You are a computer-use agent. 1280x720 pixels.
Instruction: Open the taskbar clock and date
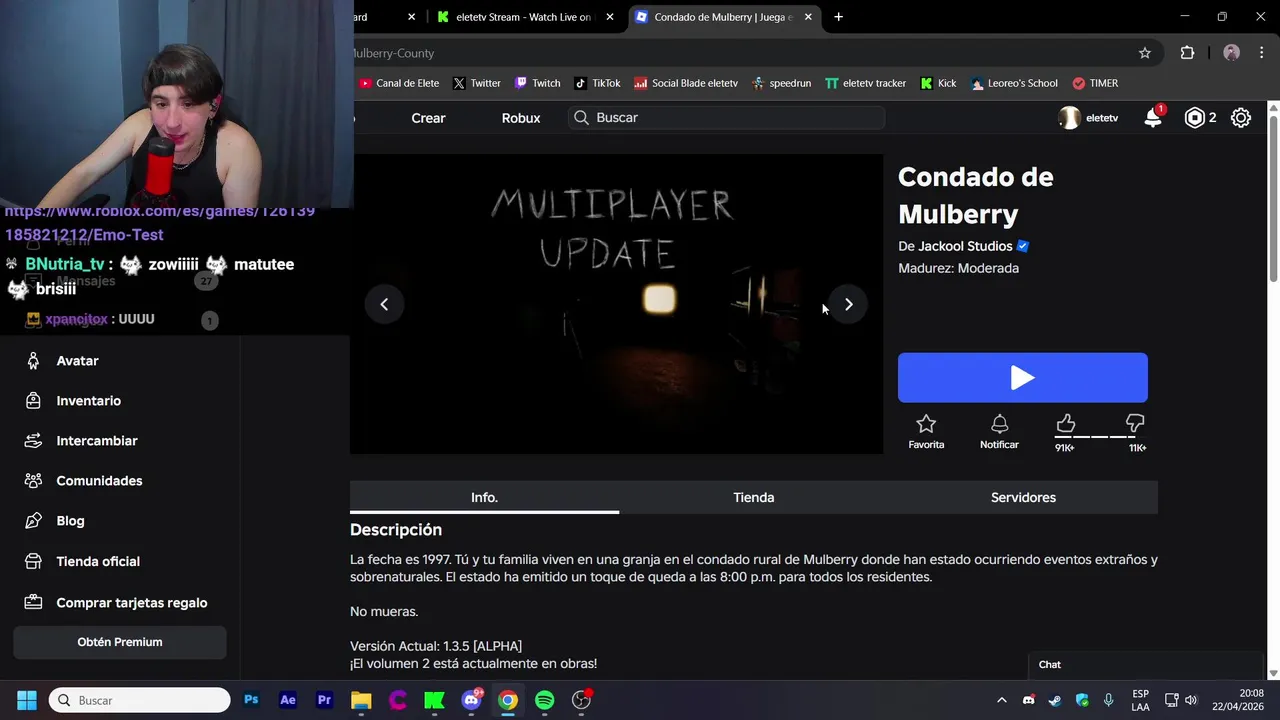[x=1237, y=700]
